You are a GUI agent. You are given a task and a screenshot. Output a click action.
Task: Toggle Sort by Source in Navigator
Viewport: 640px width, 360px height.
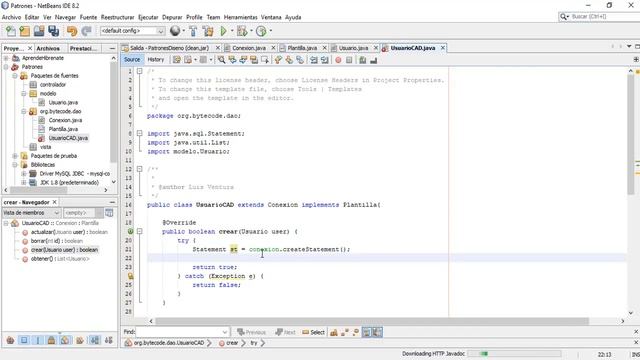109,340
